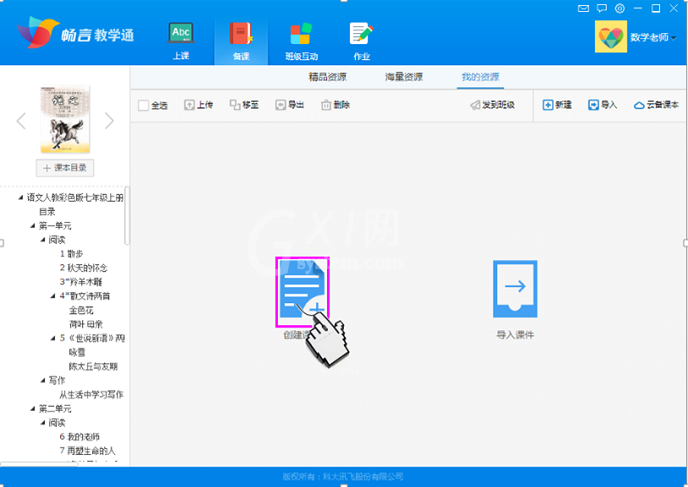Image resolution: width=688 pixels, height=487 pixels.
Task: Open the 备课 lesson-prep module icon
Action: click(241, 41)
